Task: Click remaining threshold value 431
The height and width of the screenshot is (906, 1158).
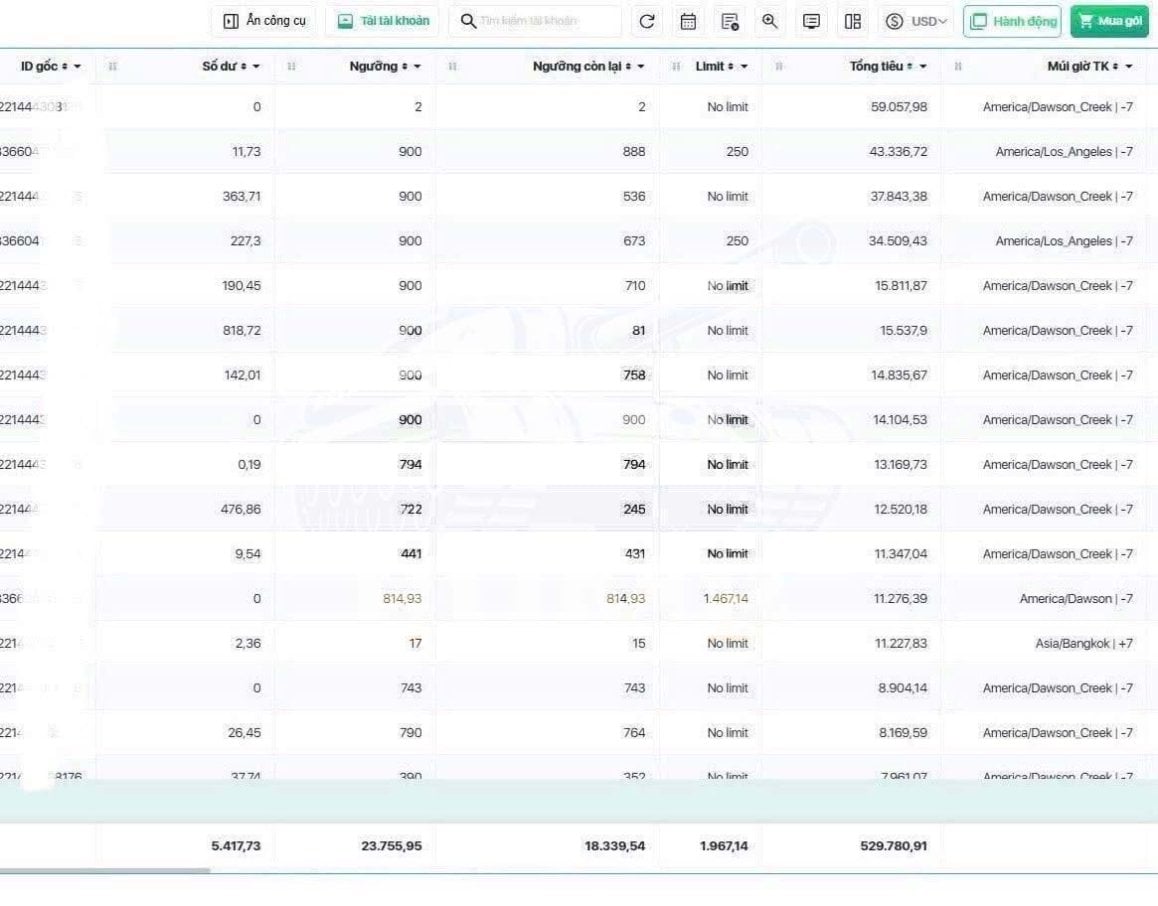Action: point(635,554)
